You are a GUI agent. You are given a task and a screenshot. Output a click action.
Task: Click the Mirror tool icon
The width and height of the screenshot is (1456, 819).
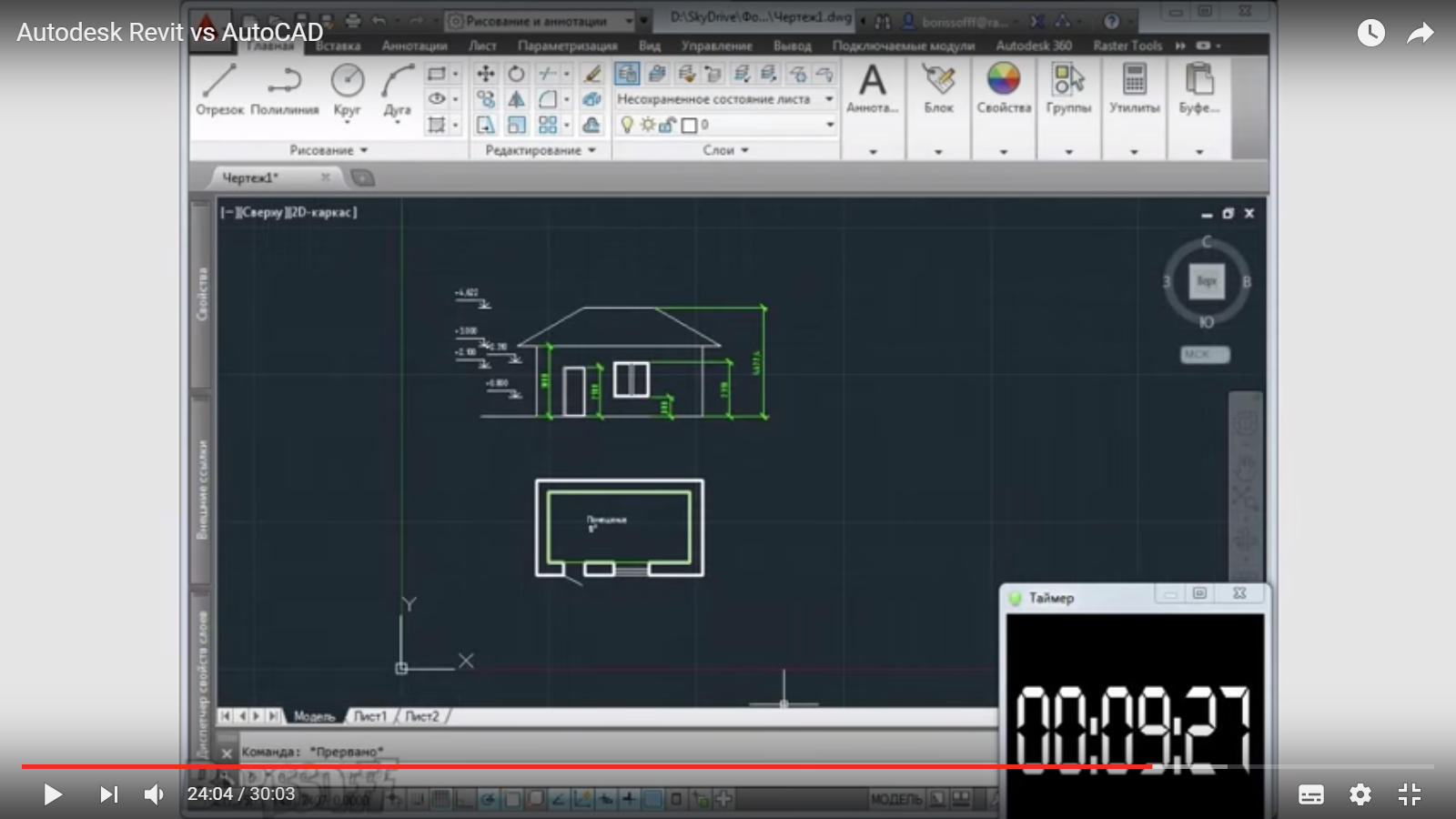(x=516, y=99)
